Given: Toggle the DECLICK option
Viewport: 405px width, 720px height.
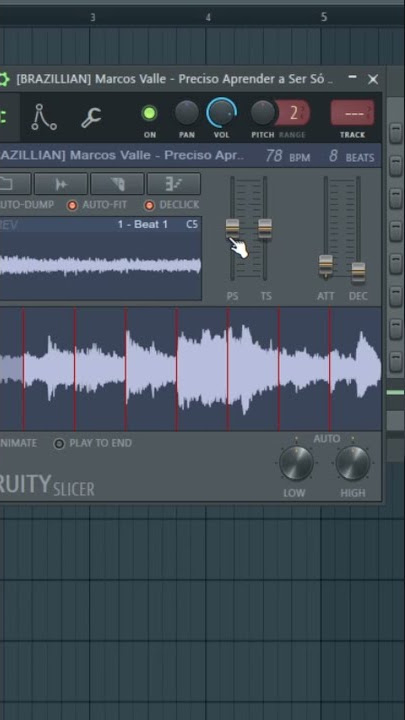Looking at the screenshot, I should 149,205.
